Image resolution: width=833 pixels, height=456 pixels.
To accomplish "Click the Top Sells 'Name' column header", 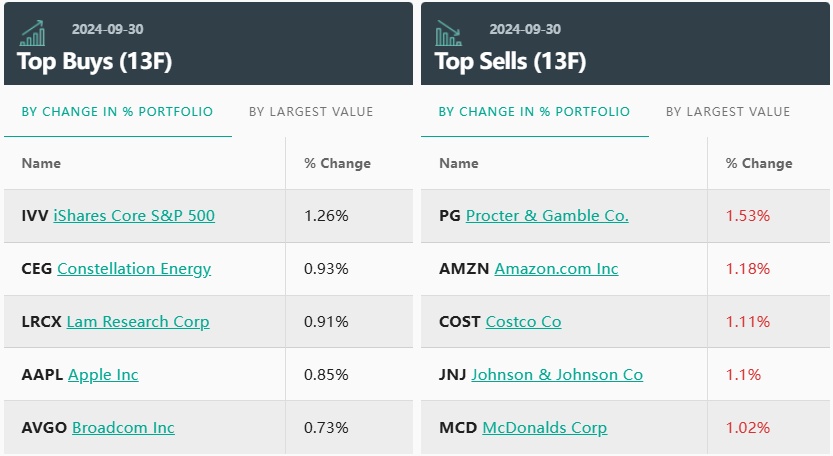I will [x=459, y=163].
